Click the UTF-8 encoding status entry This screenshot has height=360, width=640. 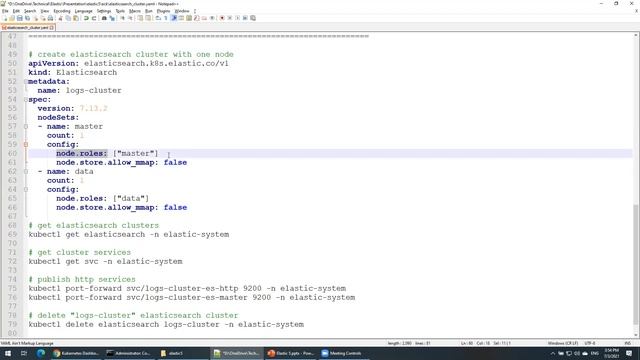[x=590, y=343]
